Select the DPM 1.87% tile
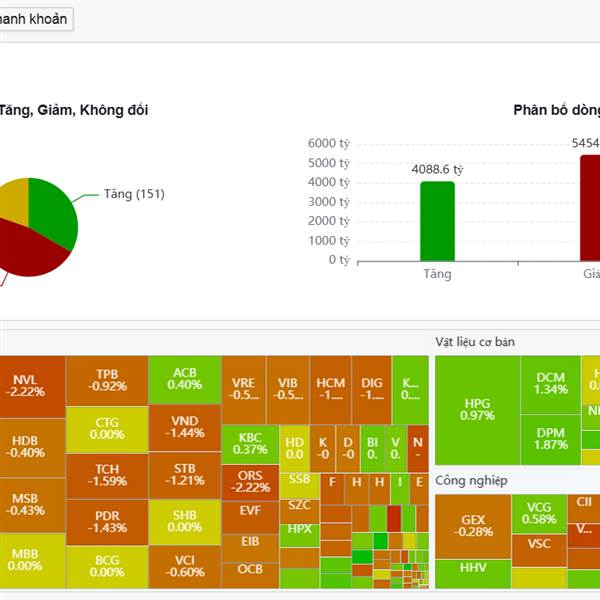Screen dimensions: 600x600 point(551,439)
